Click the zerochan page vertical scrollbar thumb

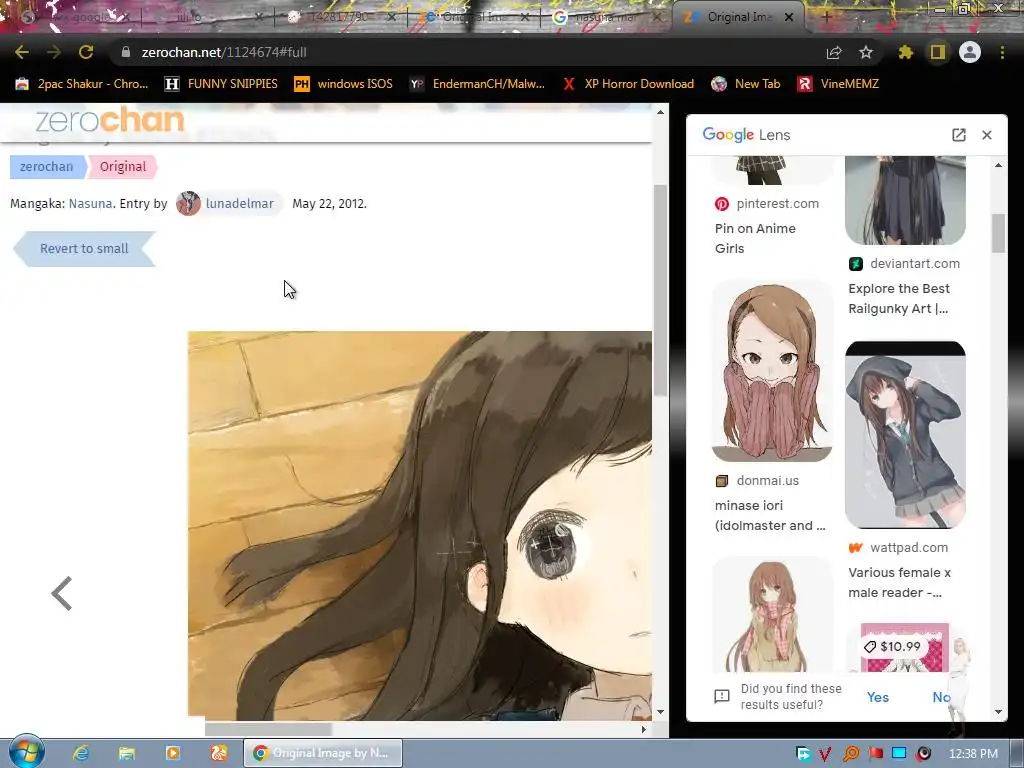click(x=660, y=290)
